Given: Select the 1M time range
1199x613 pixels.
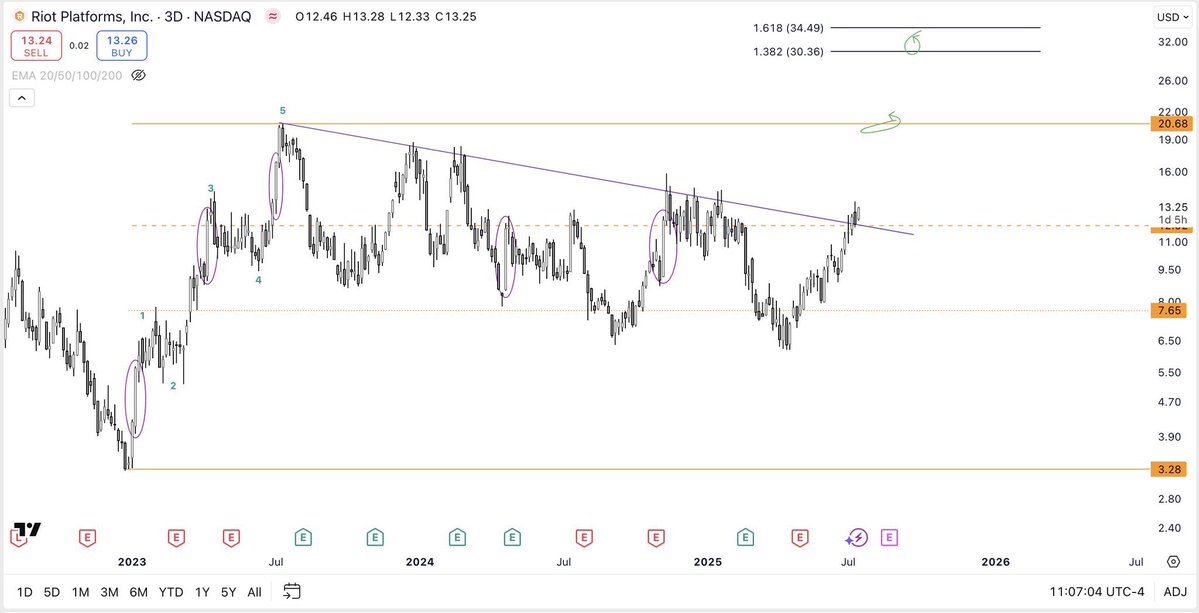Looking at the screenshot, I should click(80, 592).
